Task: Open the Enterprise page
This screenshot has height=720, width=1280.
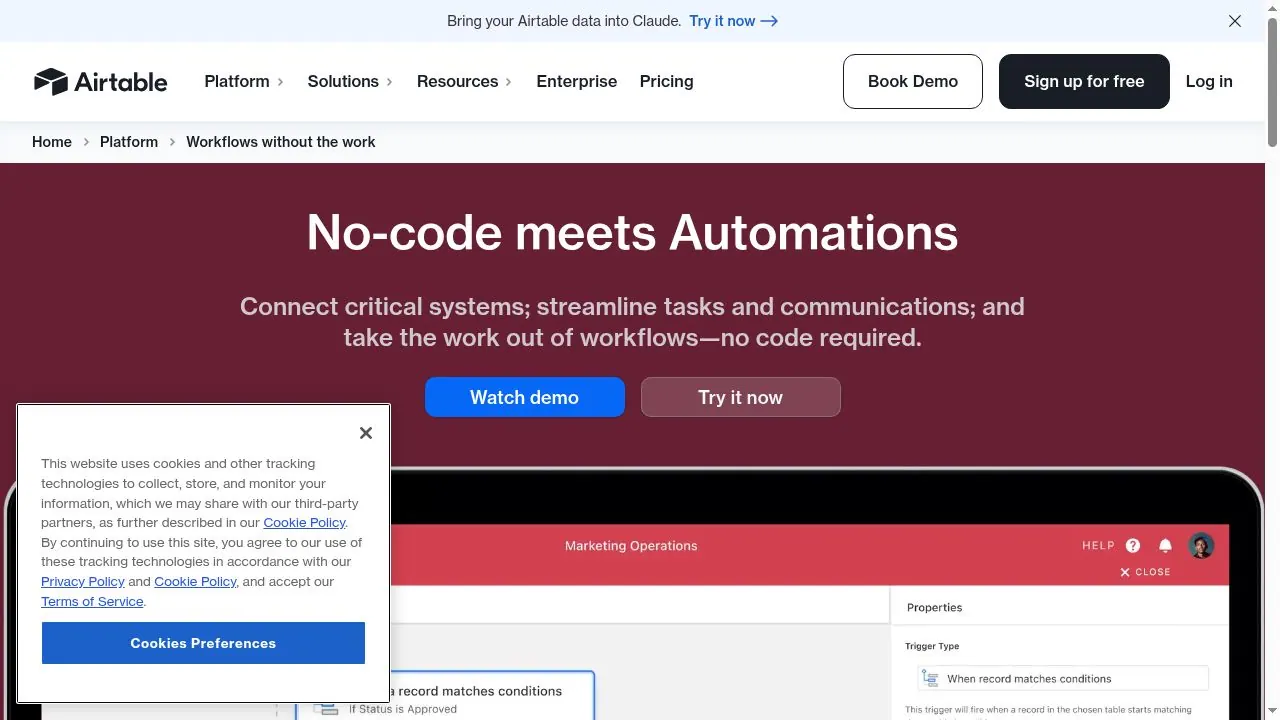Action: 577,81
